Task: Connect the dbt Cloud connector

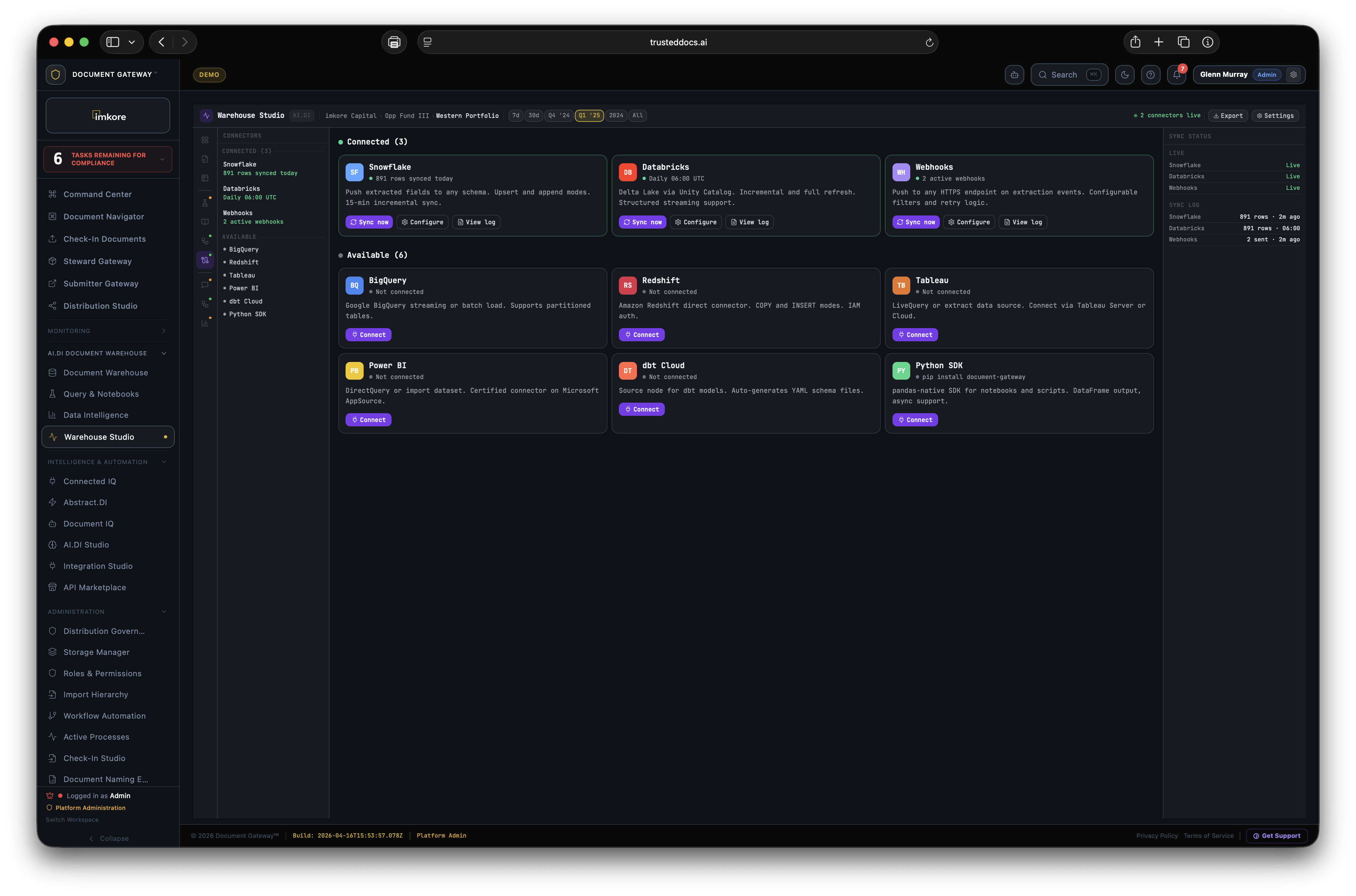Action: (642, 409)
